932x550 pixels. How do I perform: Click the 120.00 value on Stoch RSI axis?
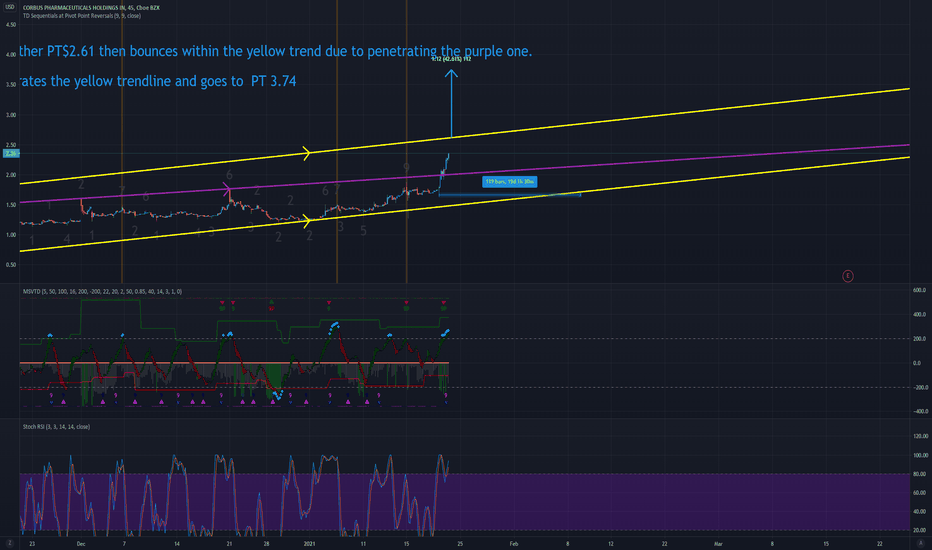[x=920, y=436]
